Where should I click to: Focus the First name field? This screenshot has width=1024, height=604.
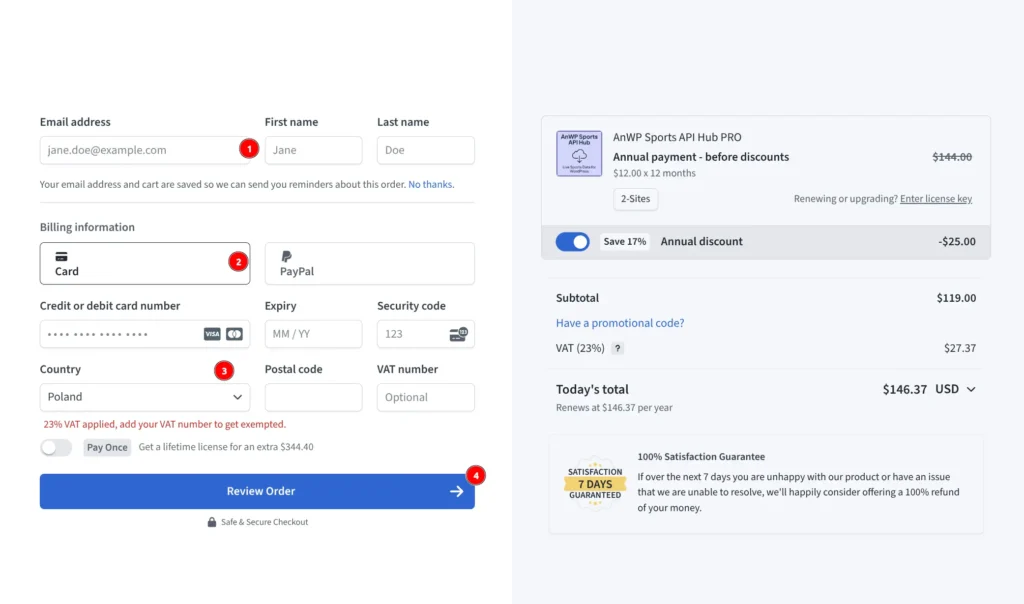(313, 150)
